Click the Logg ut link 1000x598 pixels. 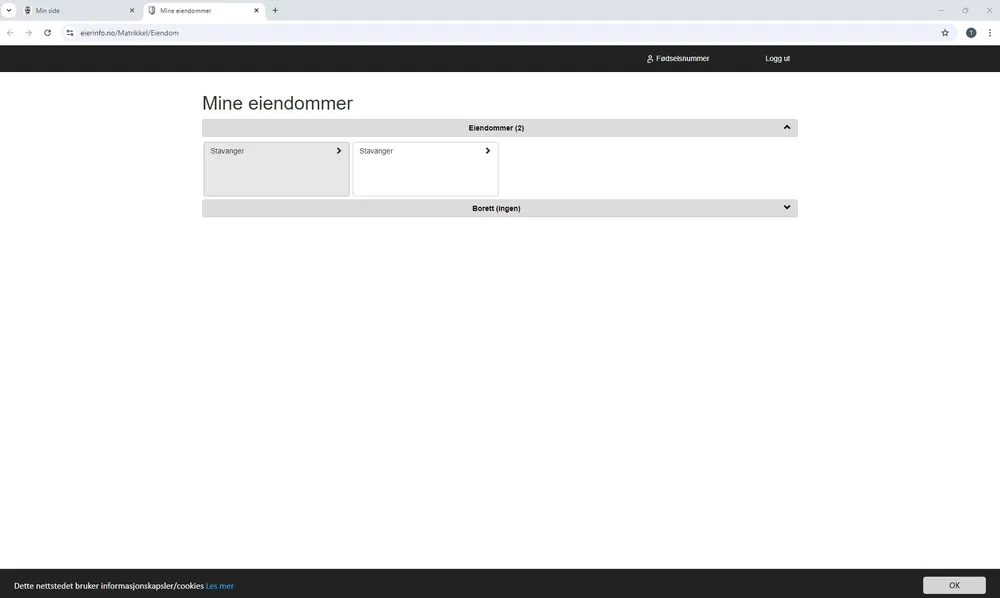[777, 59]
